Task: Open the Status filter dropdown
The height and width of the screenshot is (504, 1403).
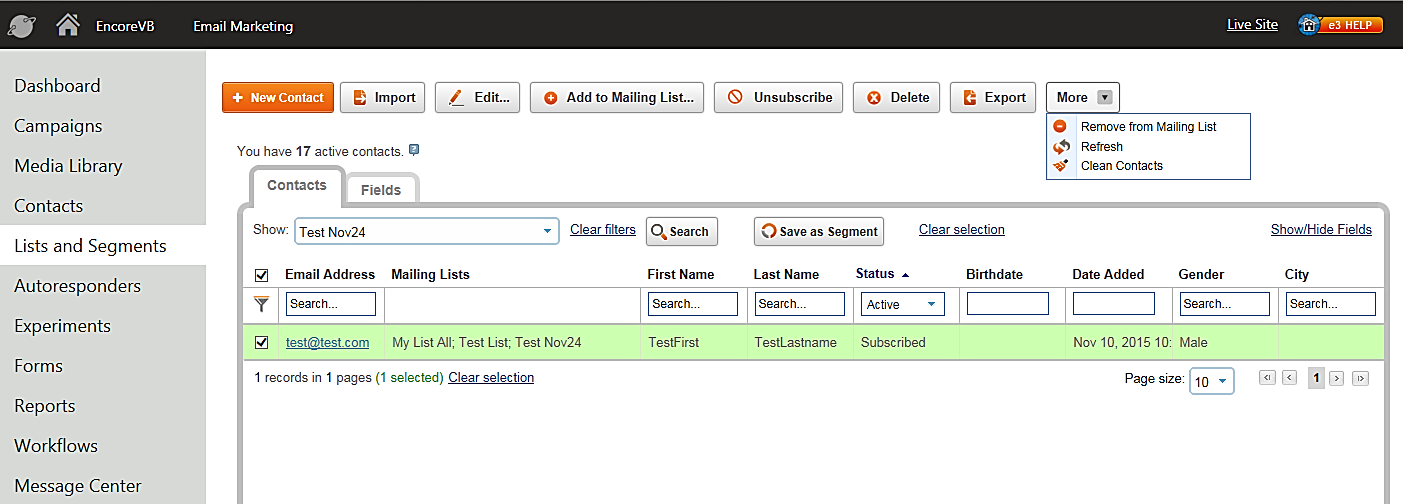Action: point(902,304)
